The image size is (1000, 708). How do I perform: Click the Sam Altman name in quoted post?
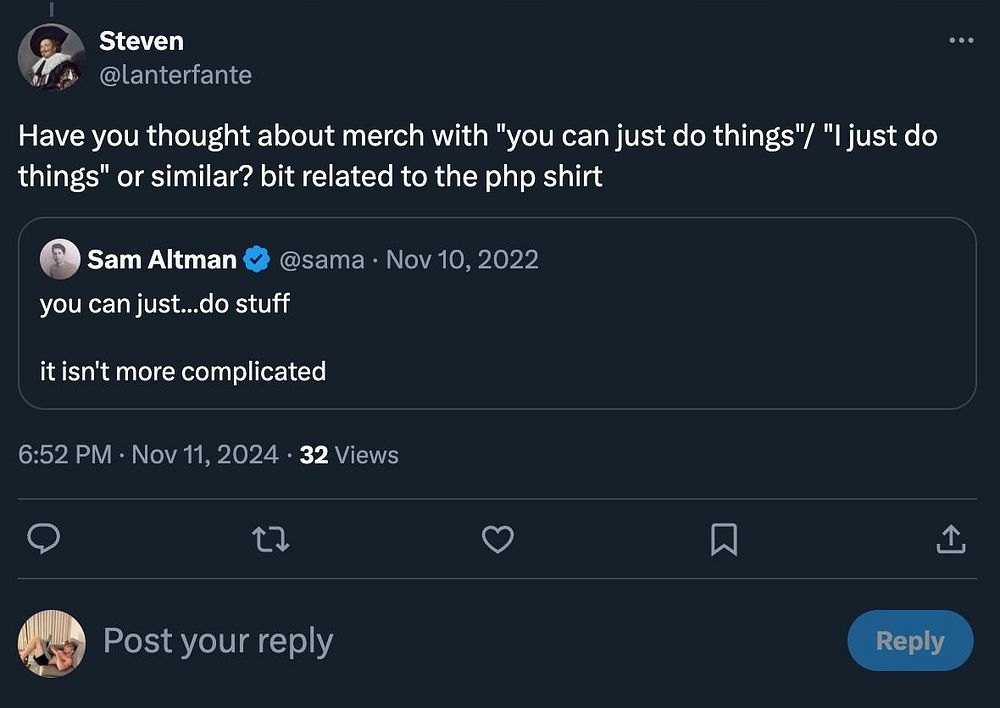[x=161, y=260]
